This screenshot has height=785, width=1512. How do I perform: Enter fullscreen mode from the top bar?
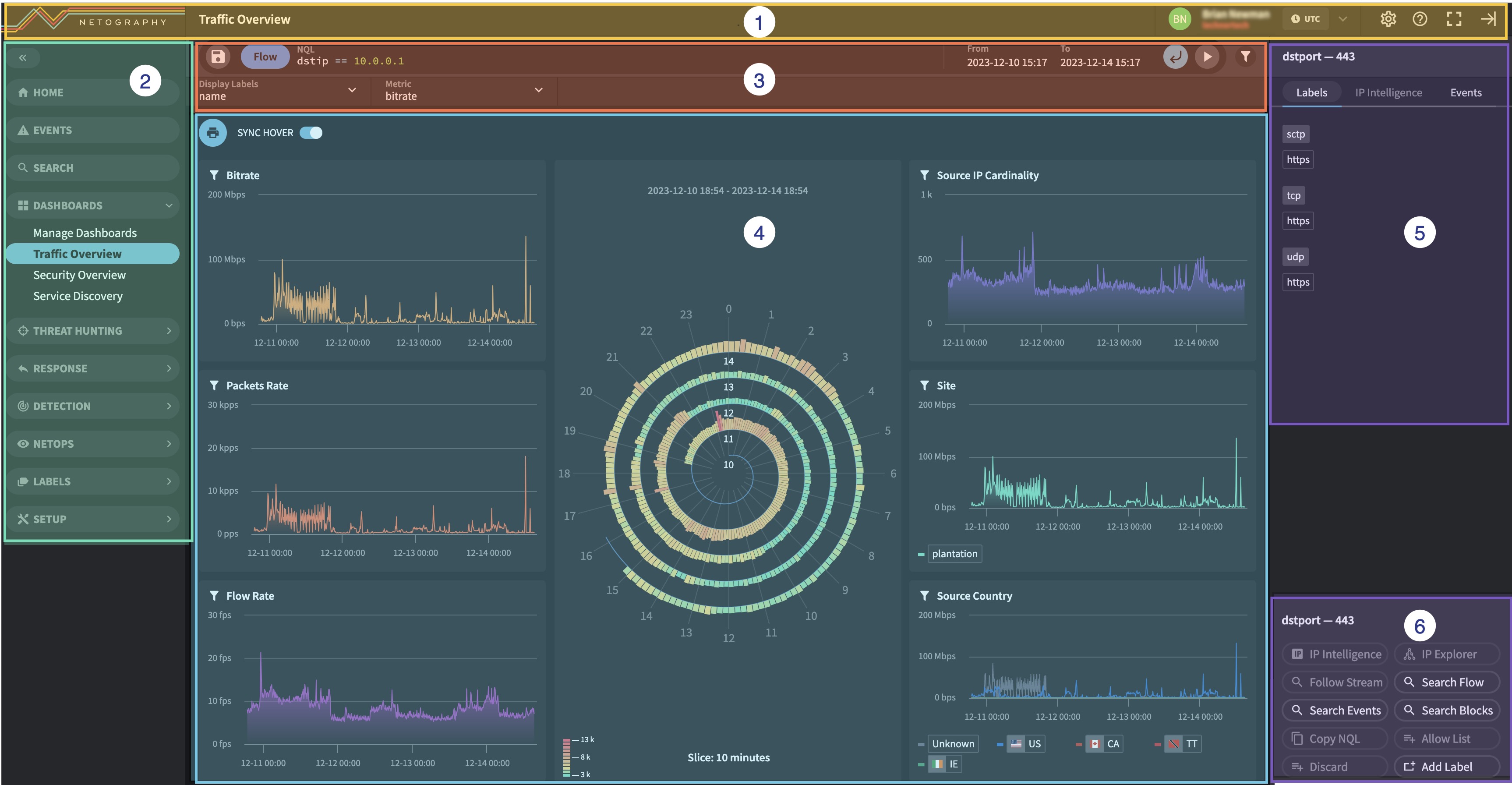(1455, 18)
